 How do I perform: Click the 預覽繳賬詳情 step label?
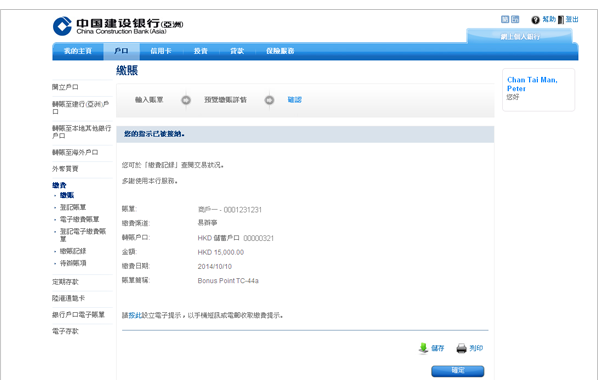click(x=225, y=100)
